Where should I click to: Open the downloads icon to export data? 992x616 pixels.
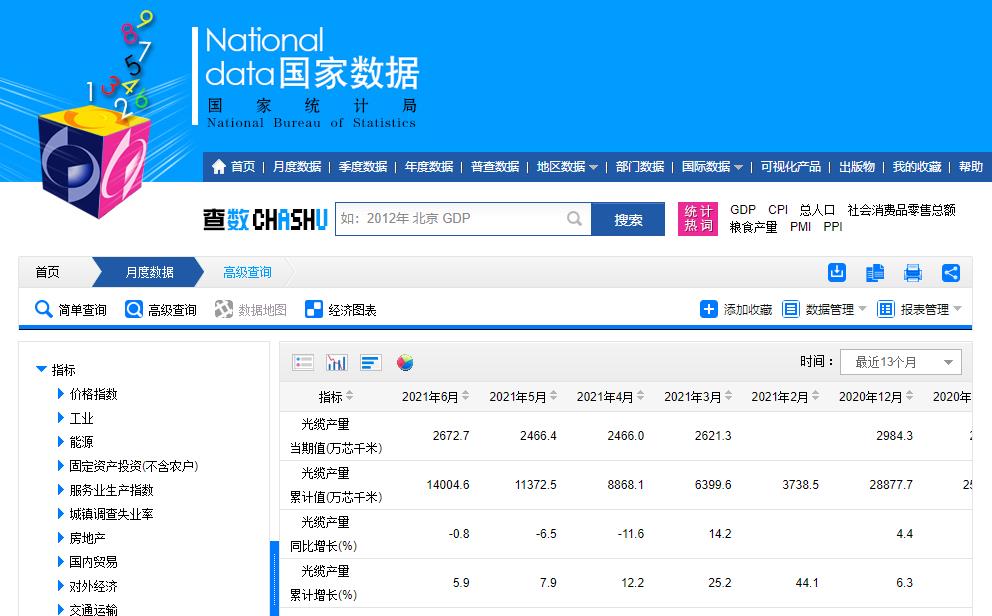coord(837,272)
